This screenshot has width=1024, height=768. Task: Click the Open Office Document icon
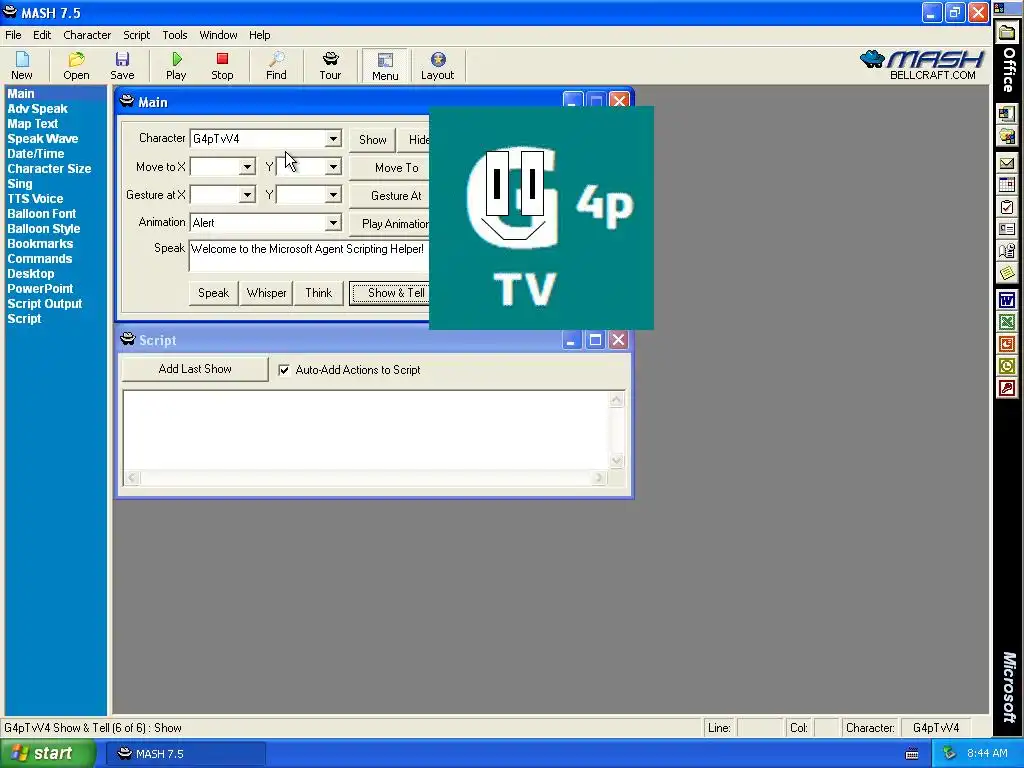click(x=1007, y=136)
